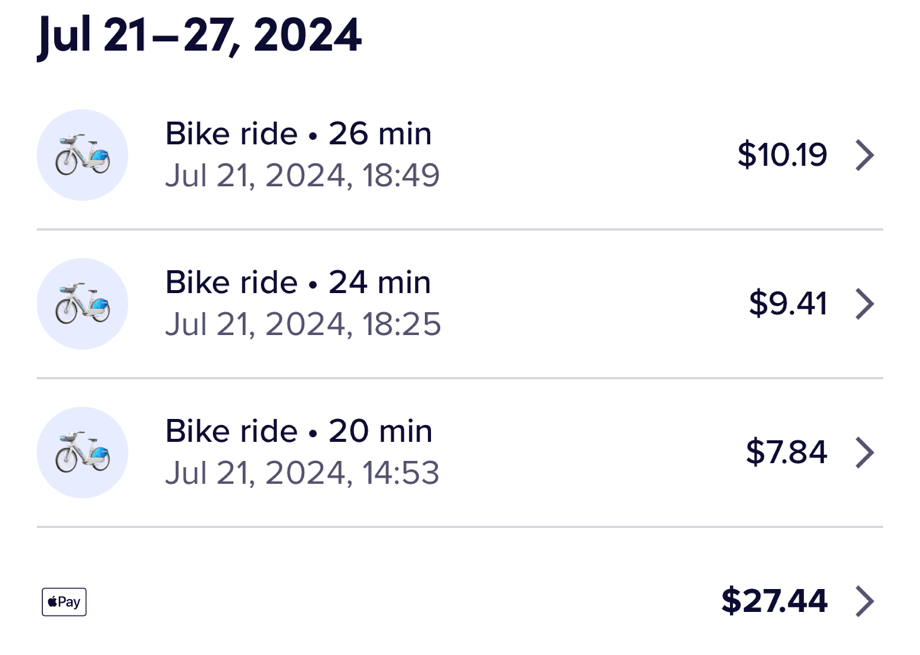Viewport: 920px width, 655px height.
Task: Tap the $27.44 weekly total amount
Action: pos(774,601)
